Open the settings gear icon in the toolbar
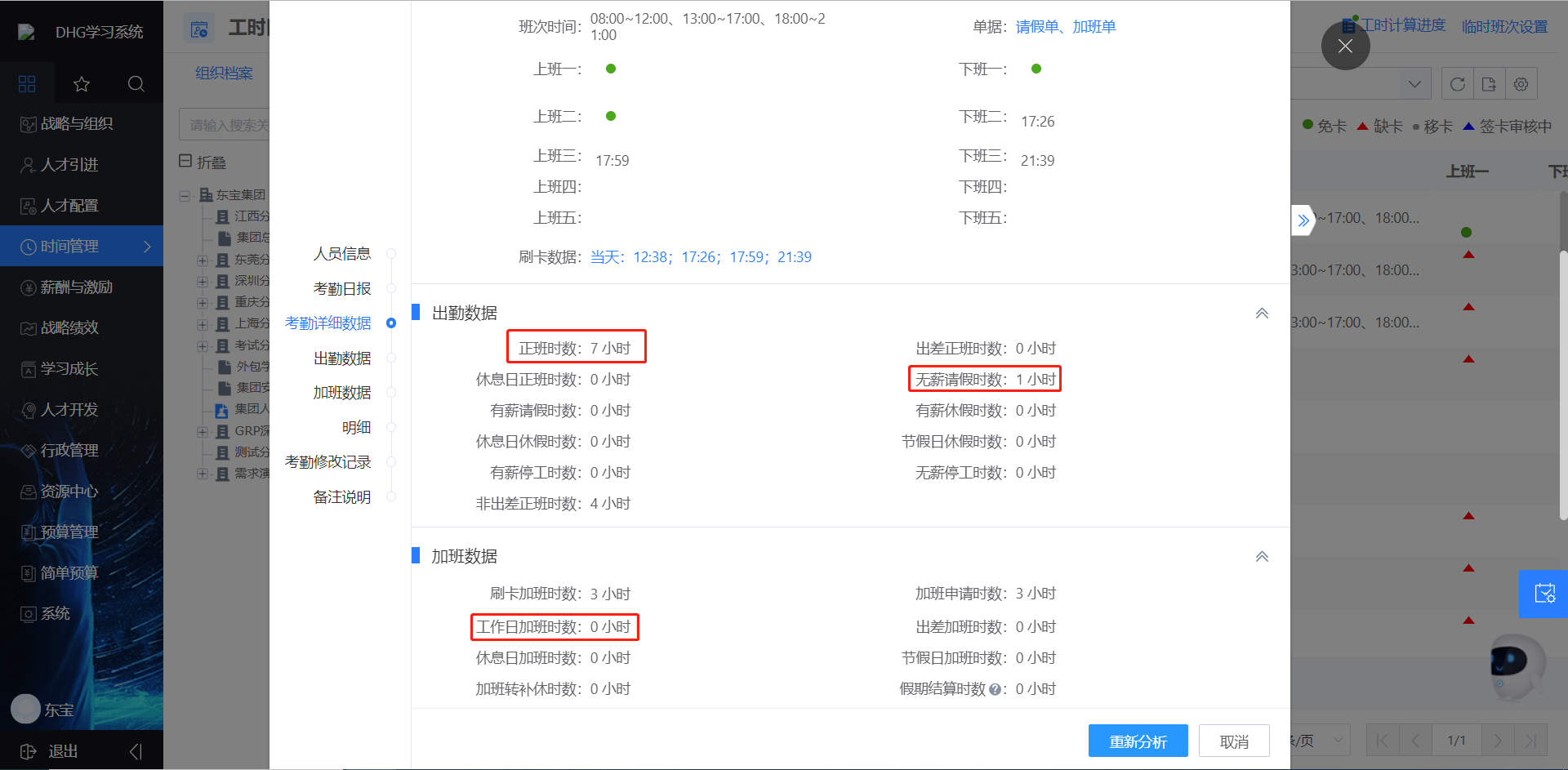This screenshot has width=1568, height=770. [x=1521, y=83]
